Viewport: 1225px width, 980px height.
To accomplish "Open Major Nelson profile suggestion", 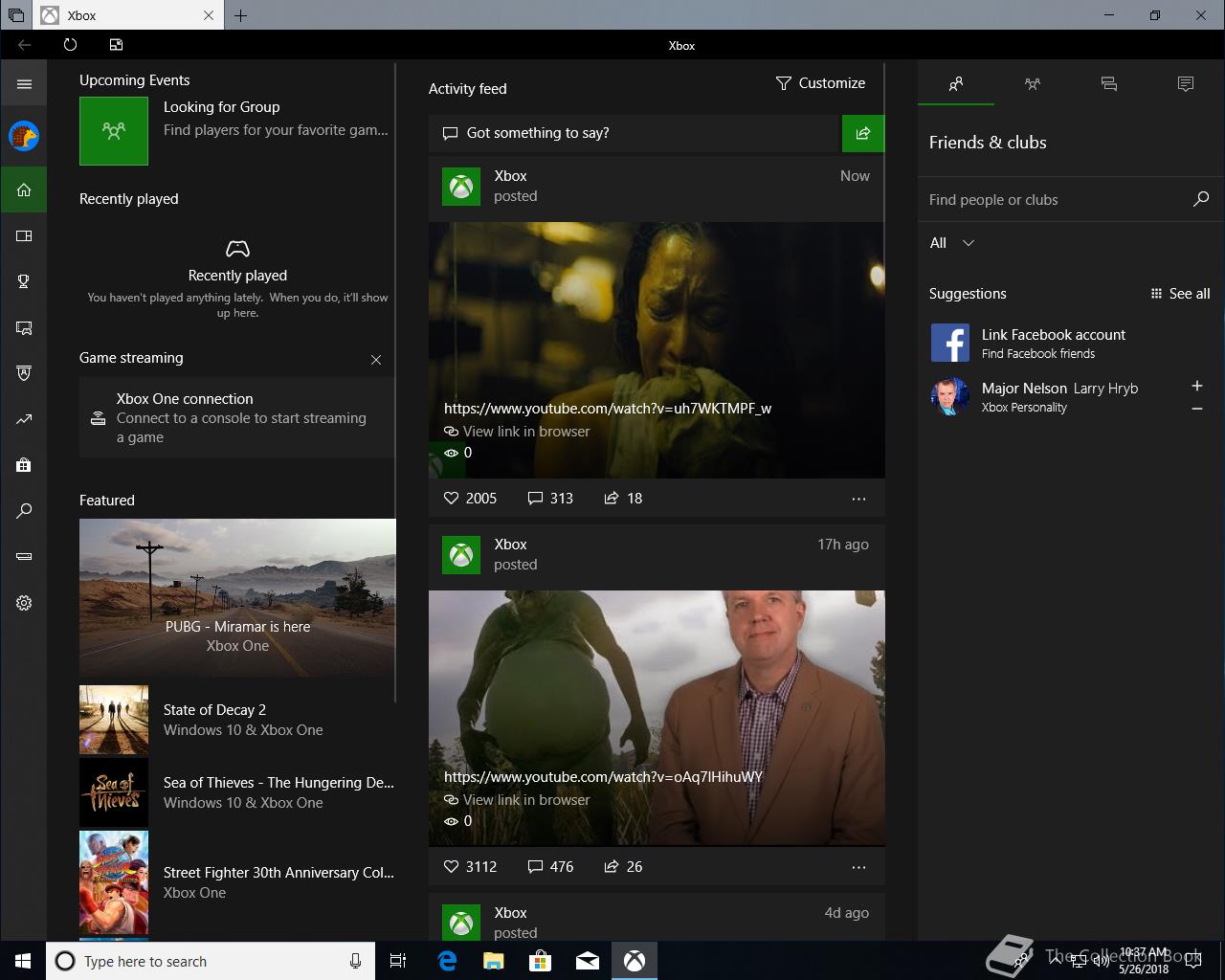I will click(x=1053, y=396).
